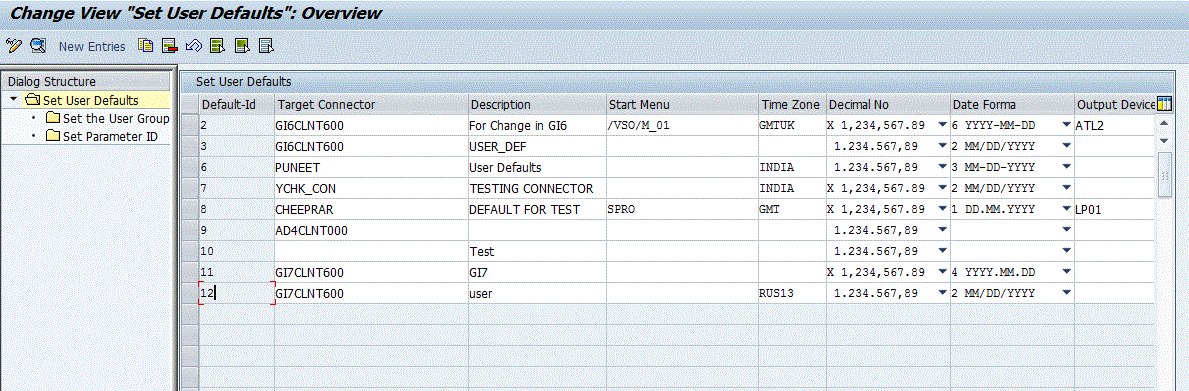Click the Time Zone column header
1189x391 pixels.
(x=792, y=105)
